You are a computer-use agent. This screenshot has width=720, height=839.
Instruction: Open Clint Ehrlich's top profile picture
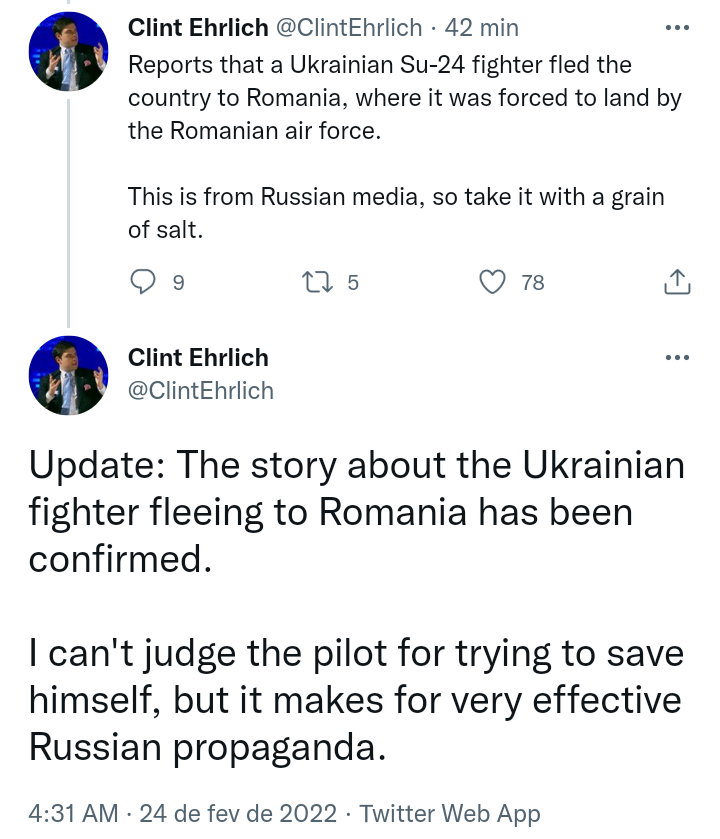(68, 52)
